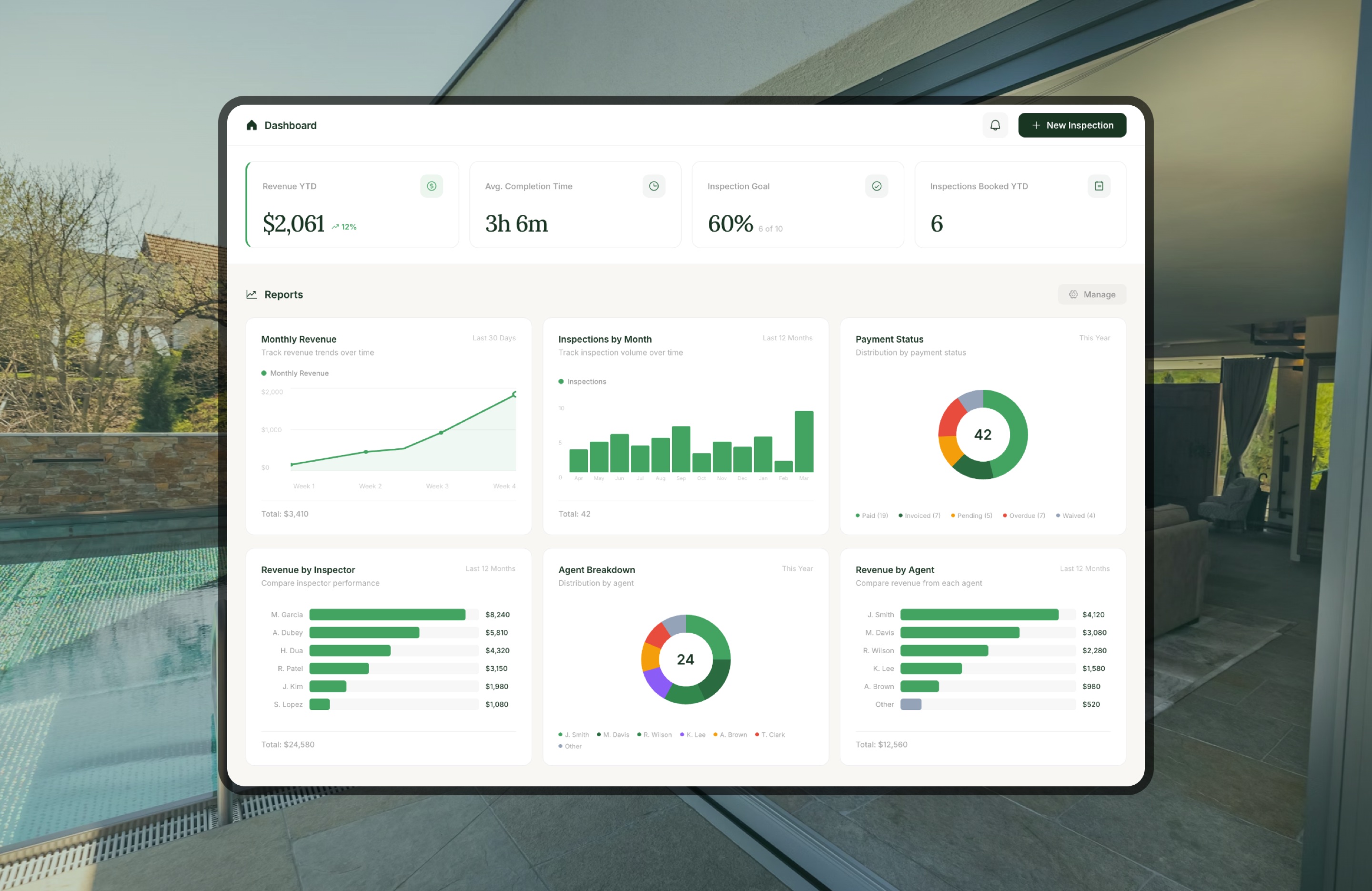
Task: Click the gear icon inside the Manage button
Action: [x=1073, y=294]
